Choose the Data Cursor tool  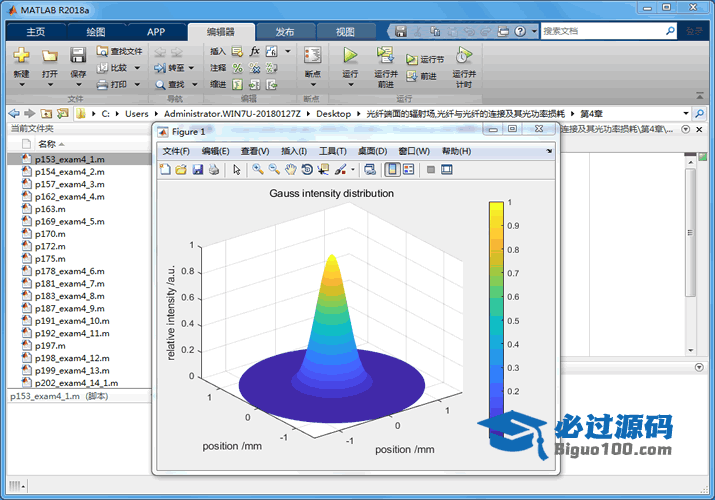(323, 170)
